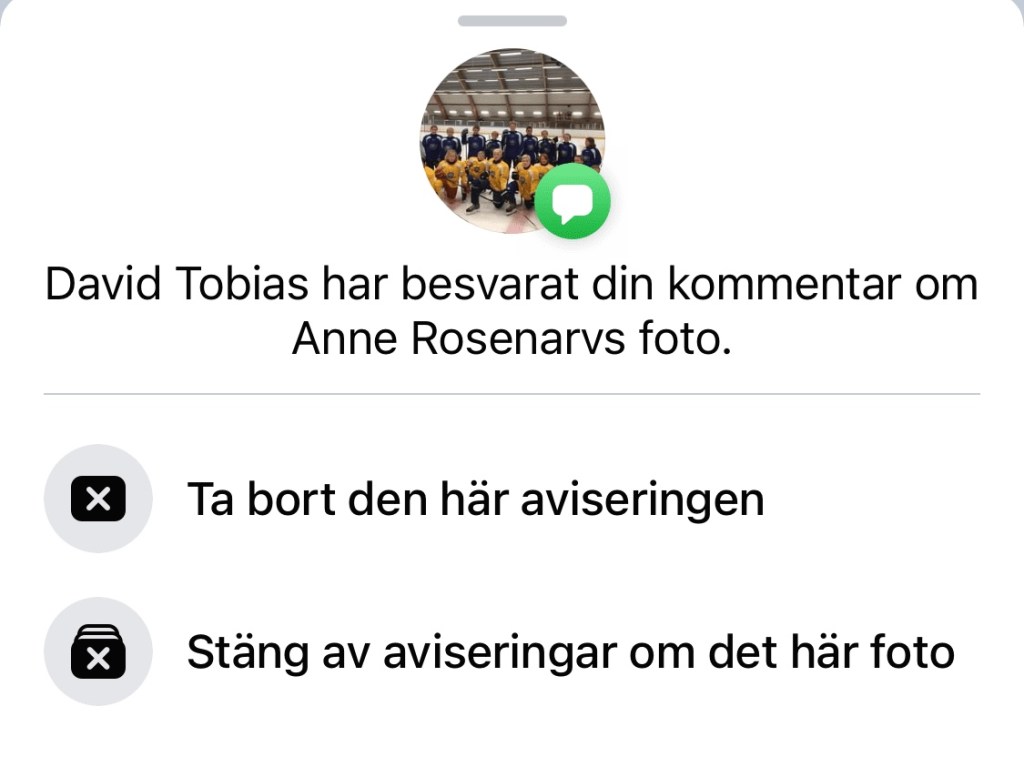Open the hockey team photo thumbnail
This screenshot has width=1024, height=767.
(512, 140)
